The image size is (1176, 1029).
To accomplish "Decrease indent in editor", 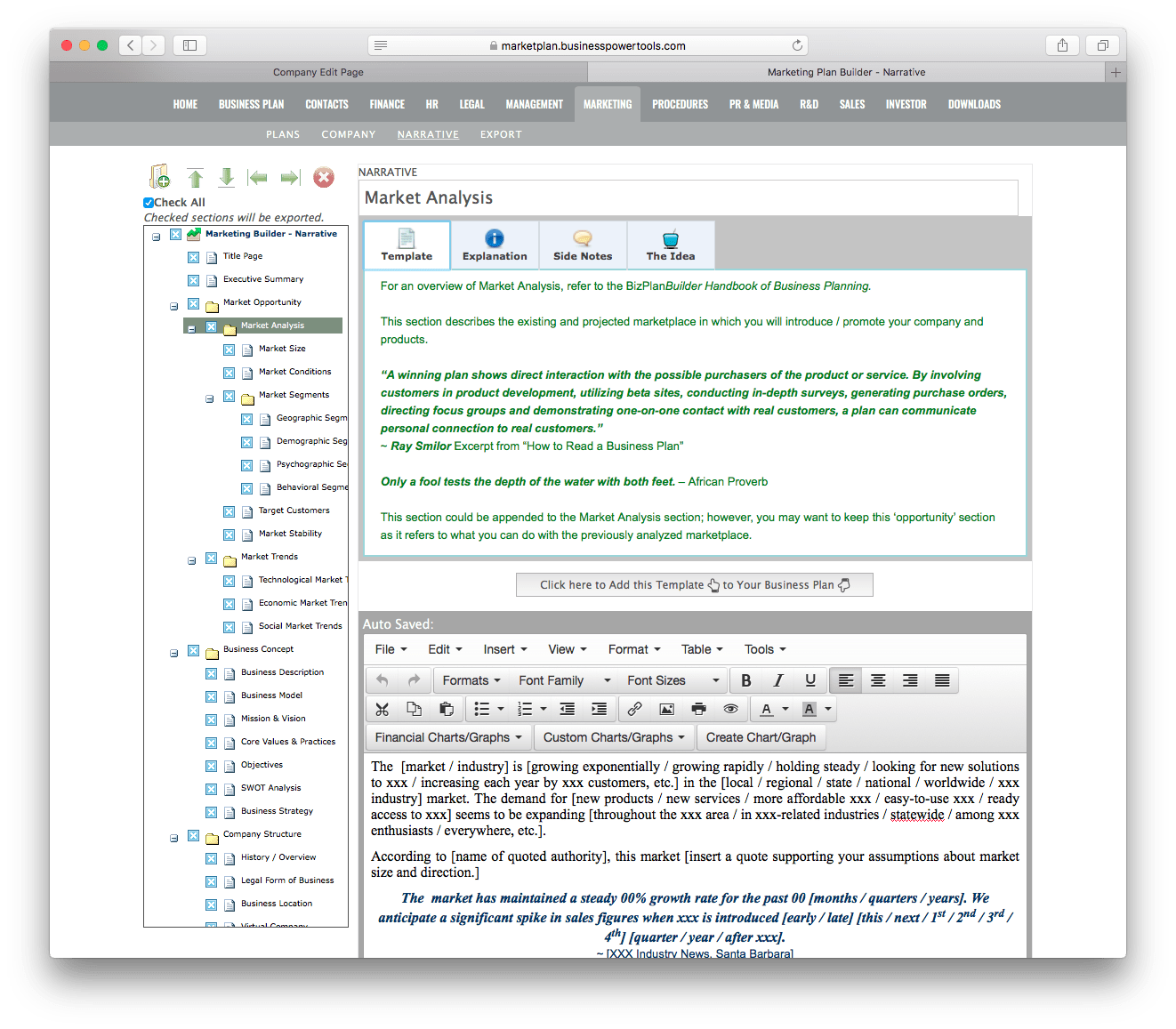I will pyautogui.click(x=568, y=709).
